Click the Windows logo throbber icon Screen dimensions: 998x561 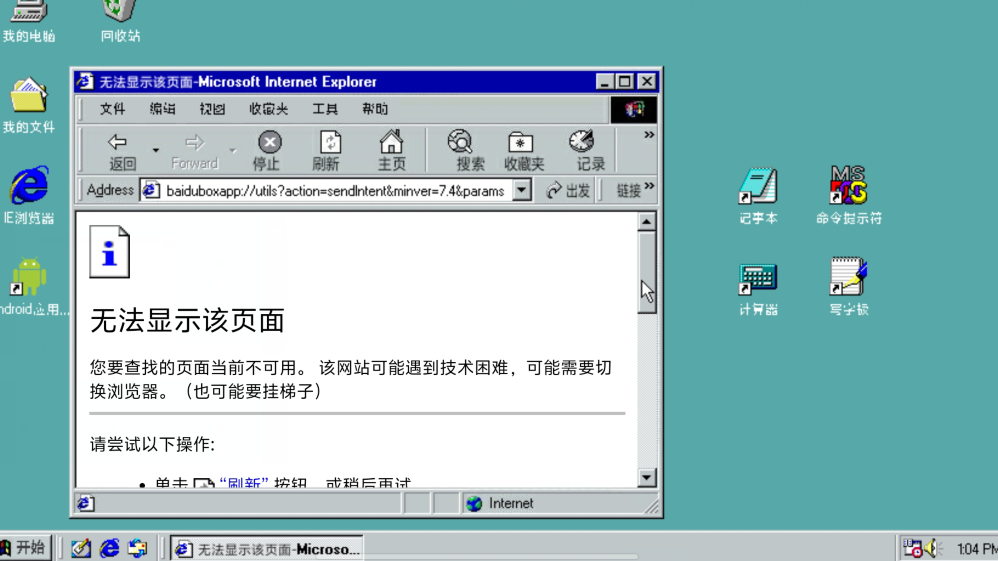click(633, 110)
